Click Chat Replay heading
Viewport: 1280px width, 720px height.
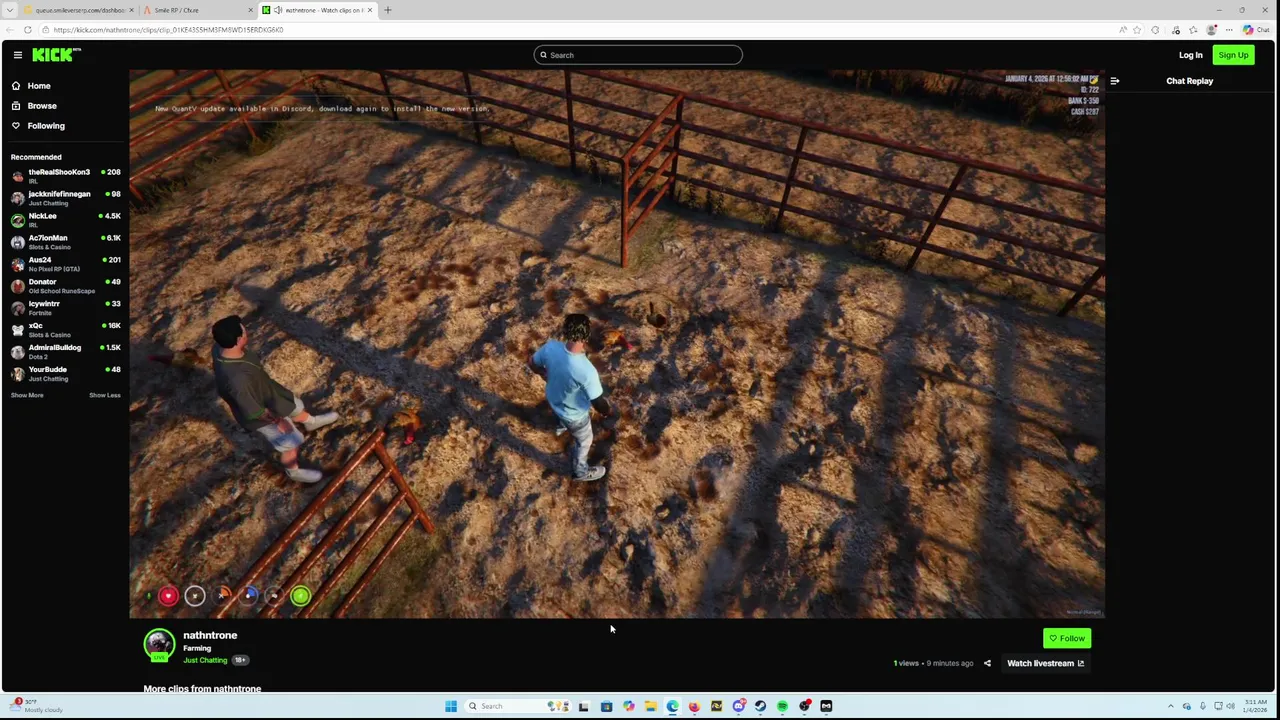pos(1189,81)
